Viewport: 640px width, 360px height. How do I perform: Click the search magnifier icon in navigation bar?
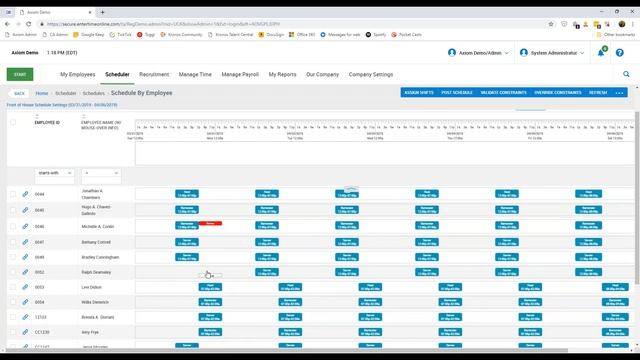(x=626, y=74)
